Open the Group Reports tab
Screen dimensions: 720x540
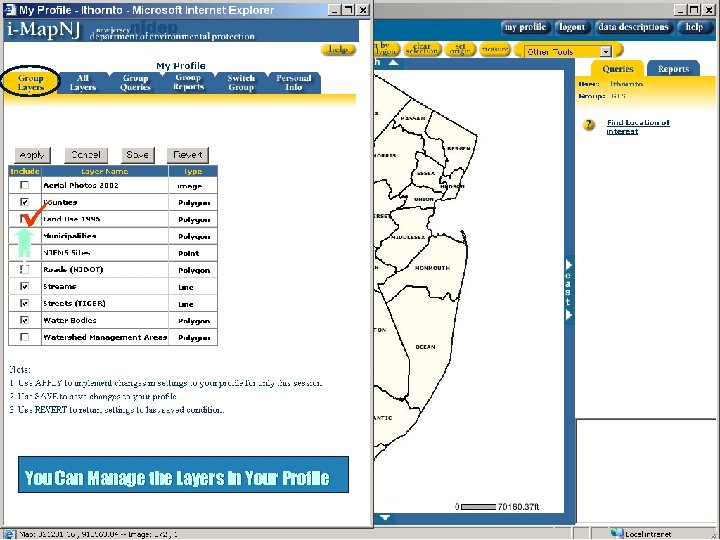pyautogui.click(x=188, y=83)
